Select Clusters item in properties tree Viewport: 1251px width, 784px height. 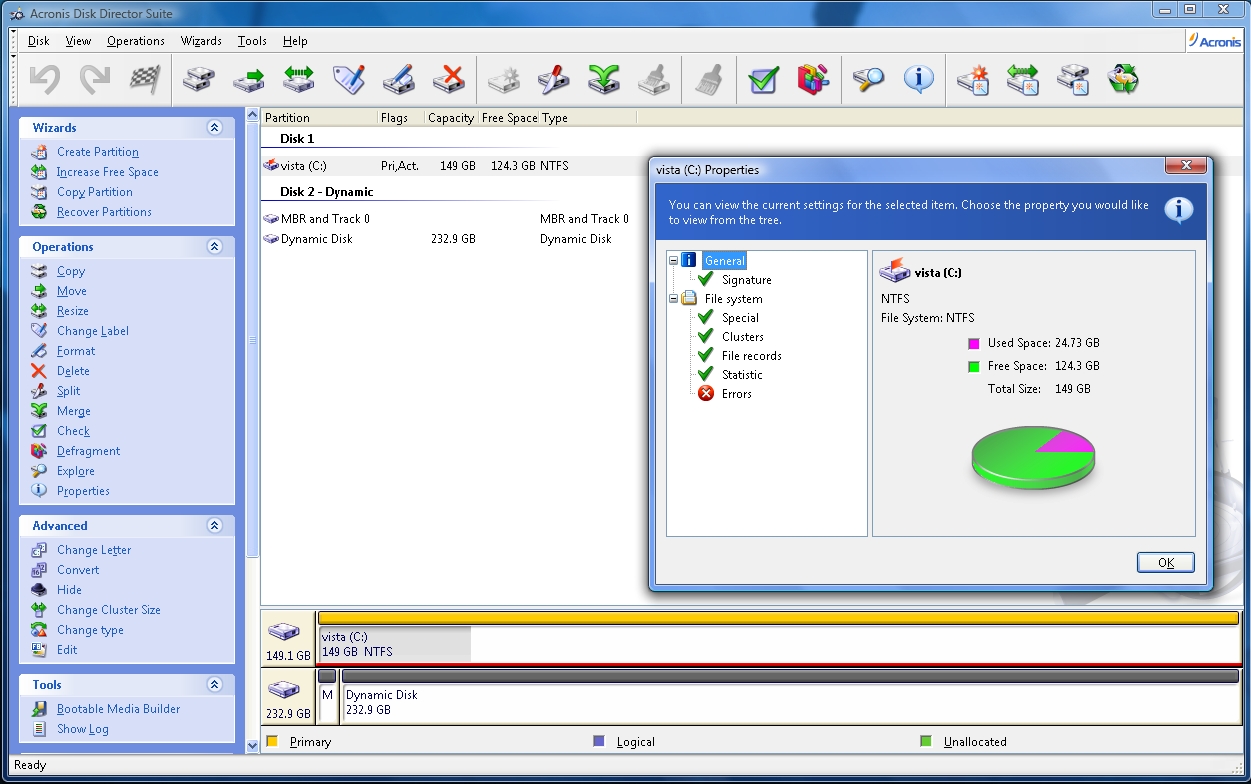(742, 337)
